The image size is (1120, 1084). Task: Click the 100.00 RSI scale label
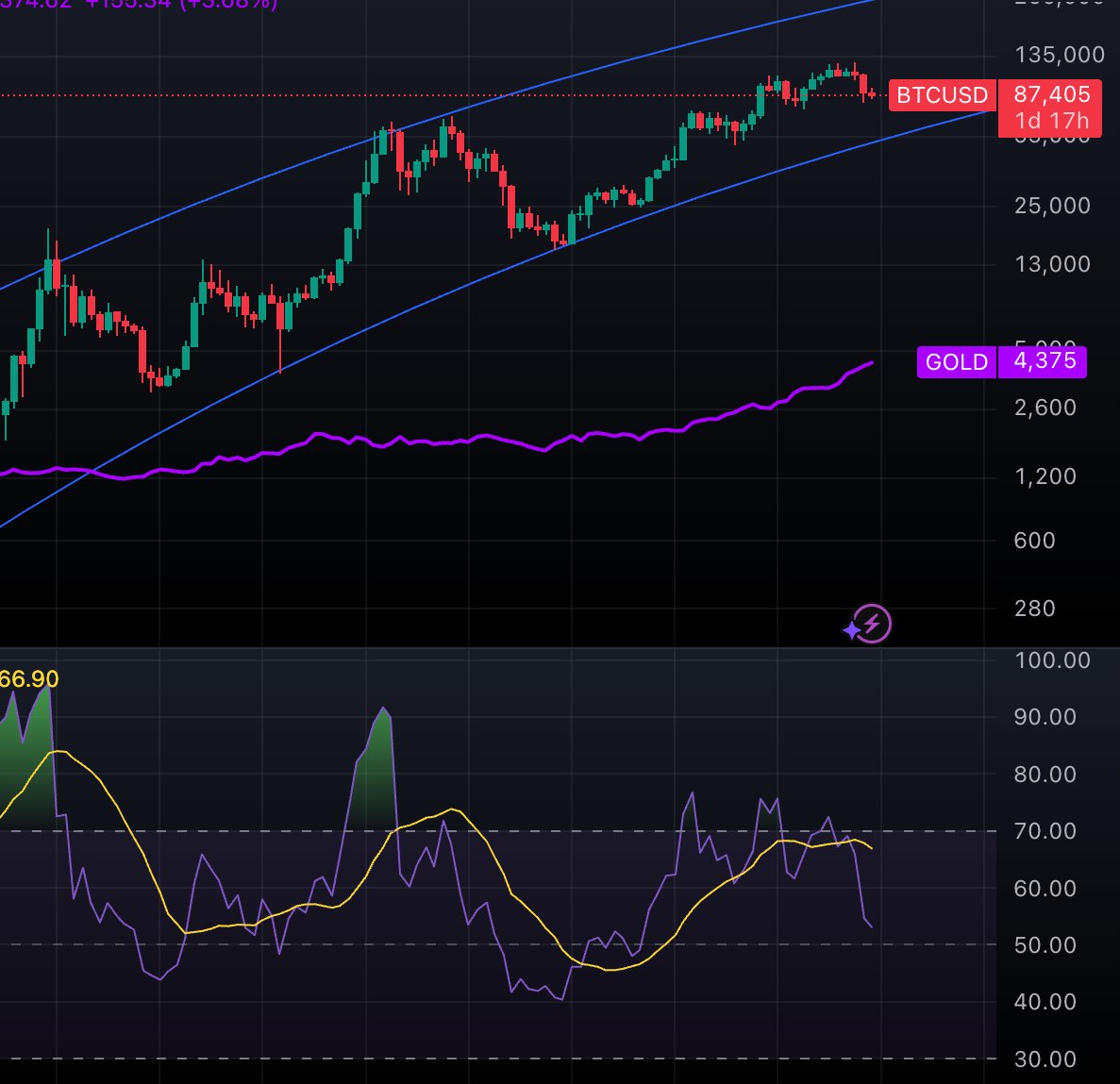click(1052, 659)
